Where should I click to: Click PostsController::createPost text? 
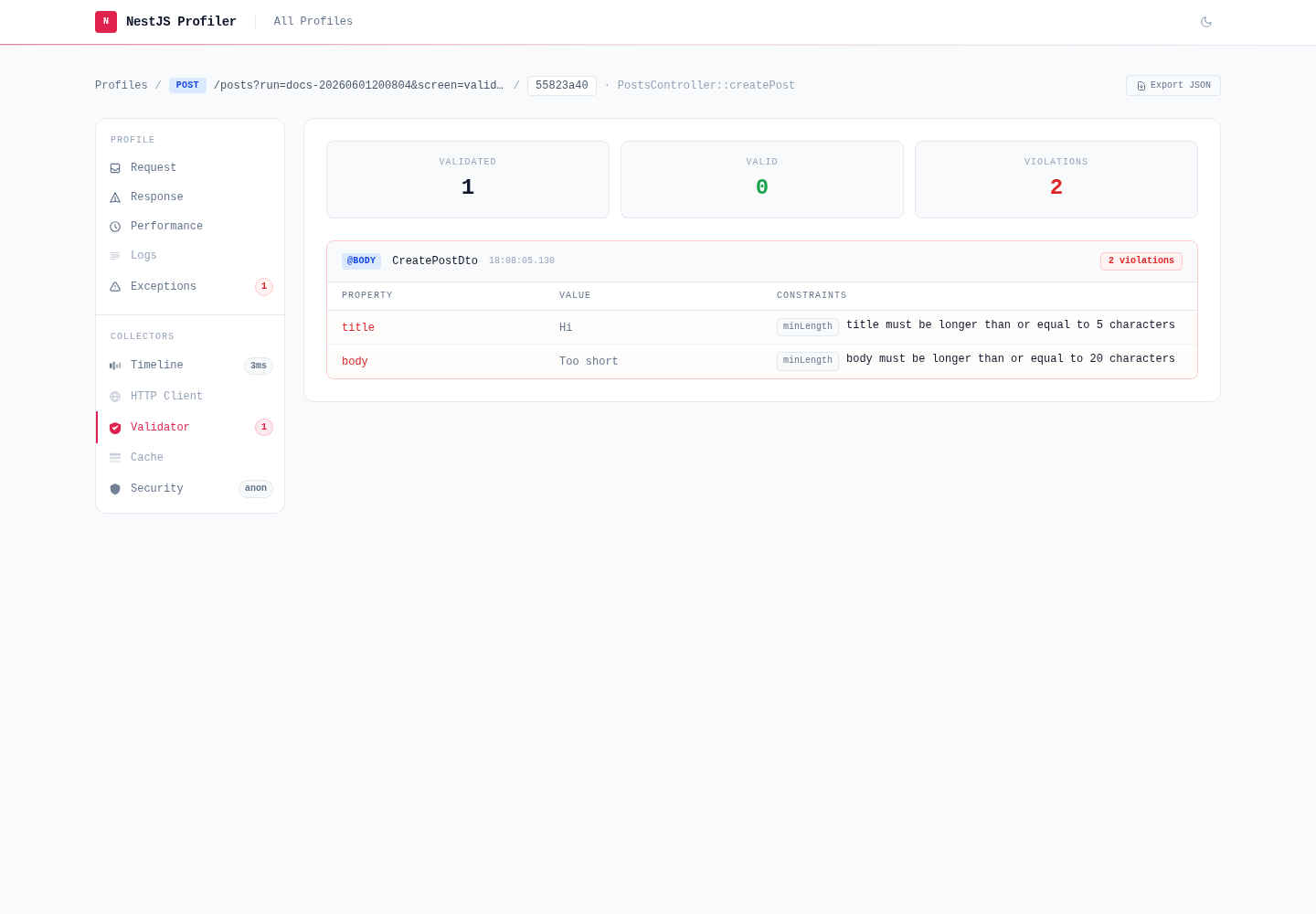[706, 85]
